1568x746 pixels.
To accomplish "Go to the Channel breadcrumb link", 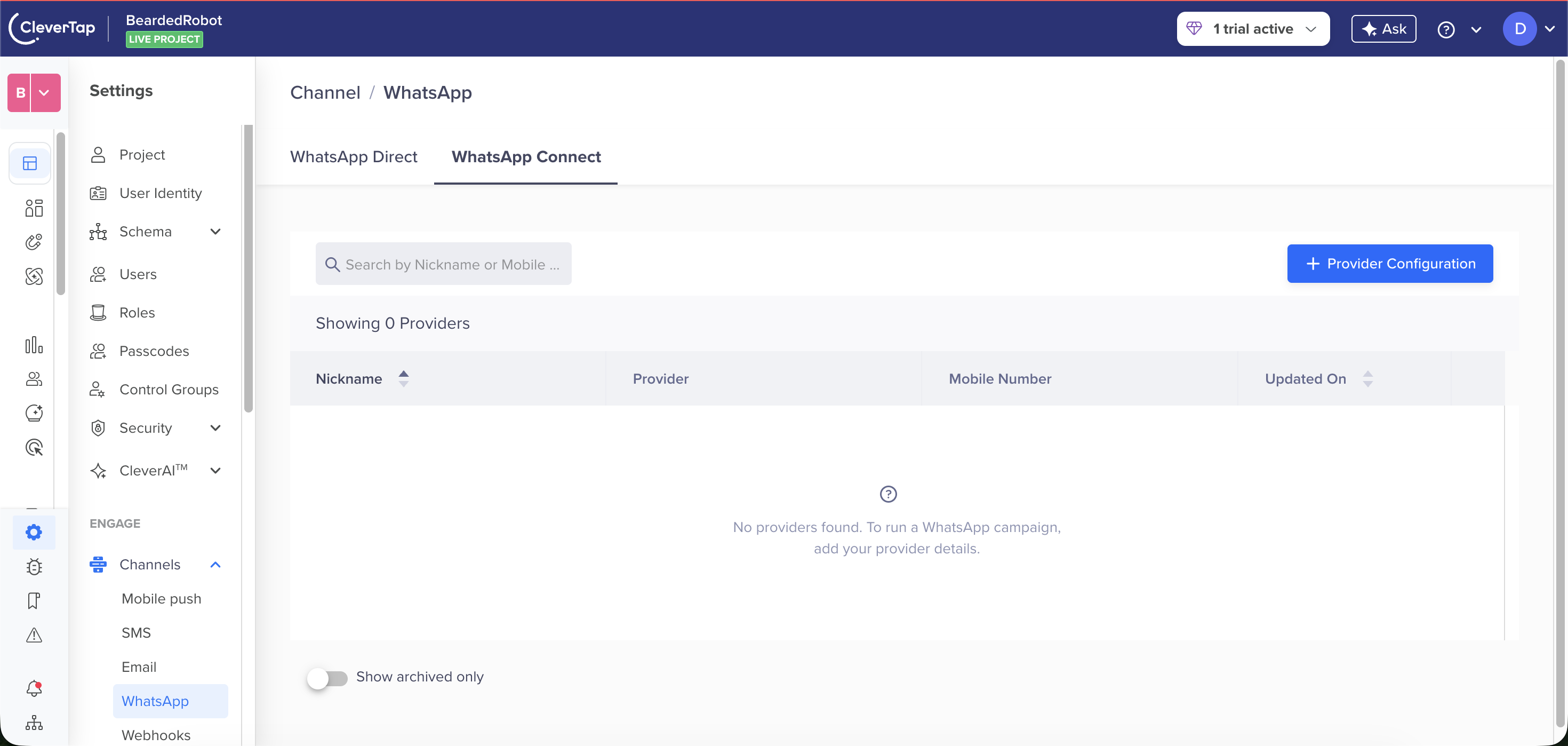I will pos(325,92).
